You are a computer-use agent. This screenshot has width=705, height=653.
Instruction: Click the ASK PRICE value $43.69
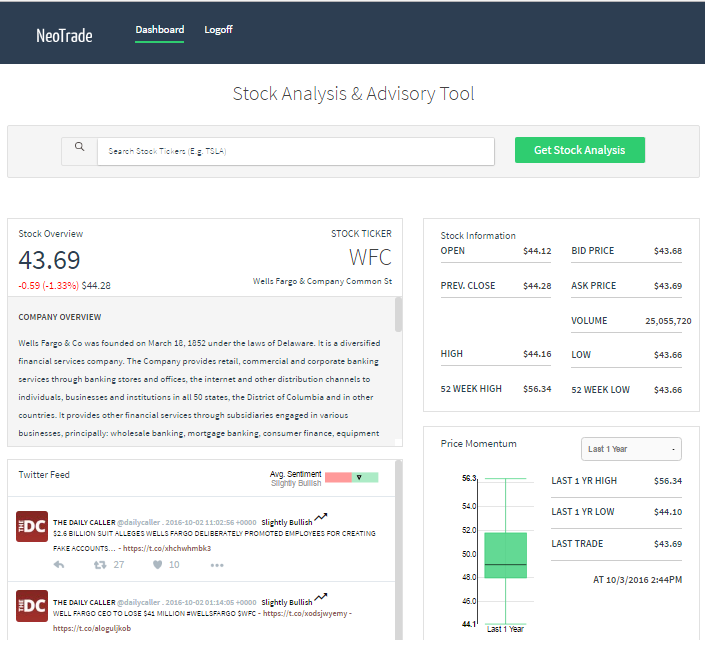point(668,286)
